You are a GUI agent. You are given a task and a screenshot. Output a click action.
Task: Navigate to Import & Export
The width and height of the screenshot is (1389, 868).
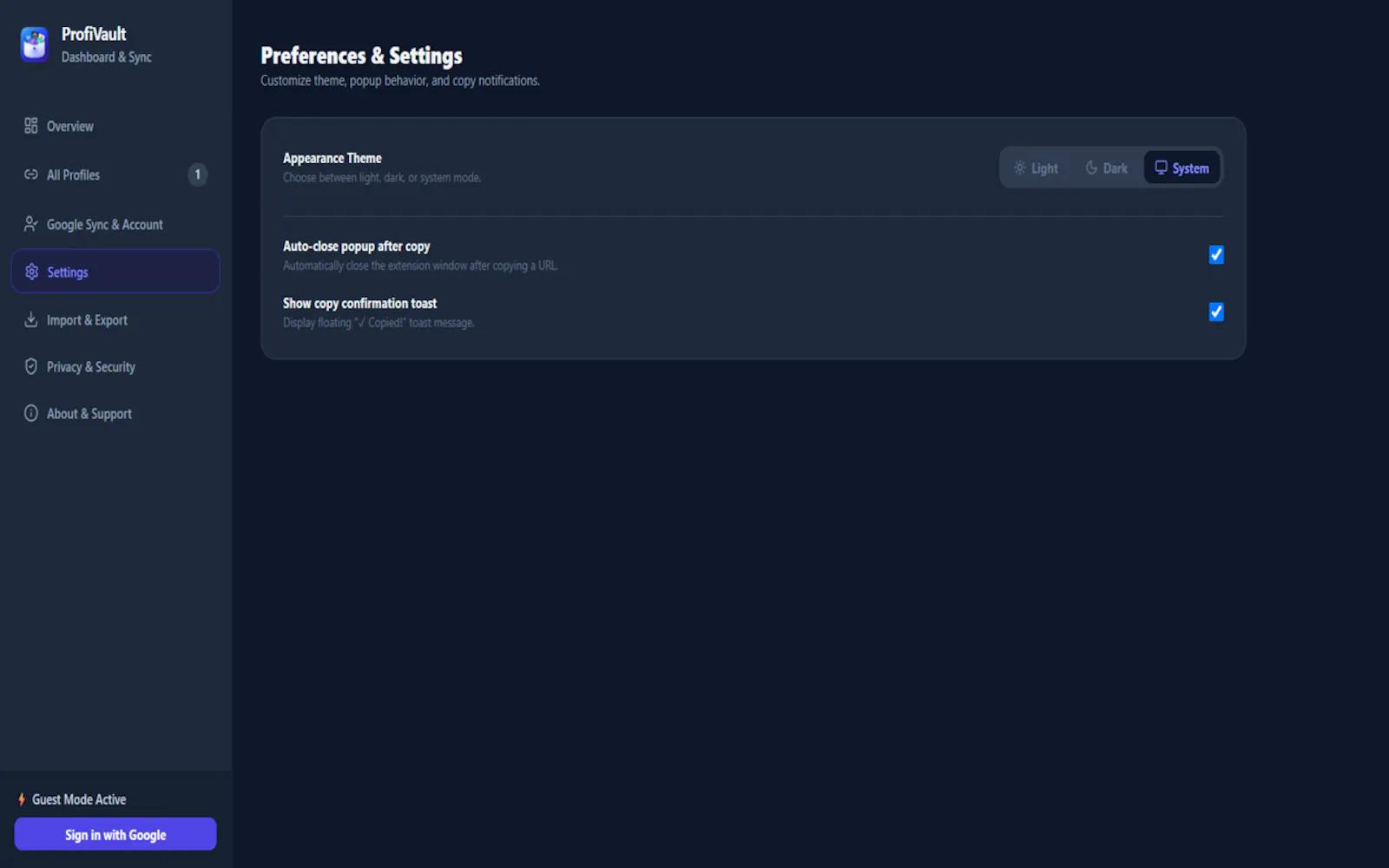coord(115,319)
